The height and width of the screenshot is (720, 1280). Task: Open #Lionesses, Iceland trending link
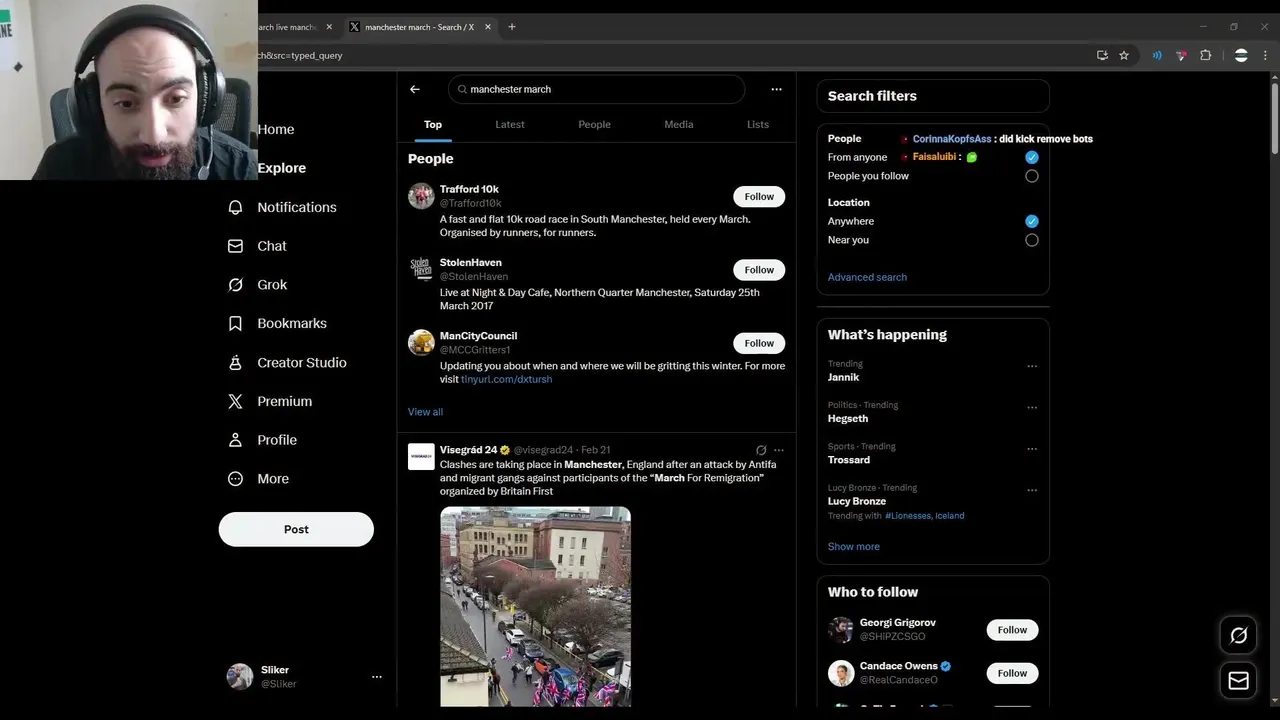tap(925, 516)
